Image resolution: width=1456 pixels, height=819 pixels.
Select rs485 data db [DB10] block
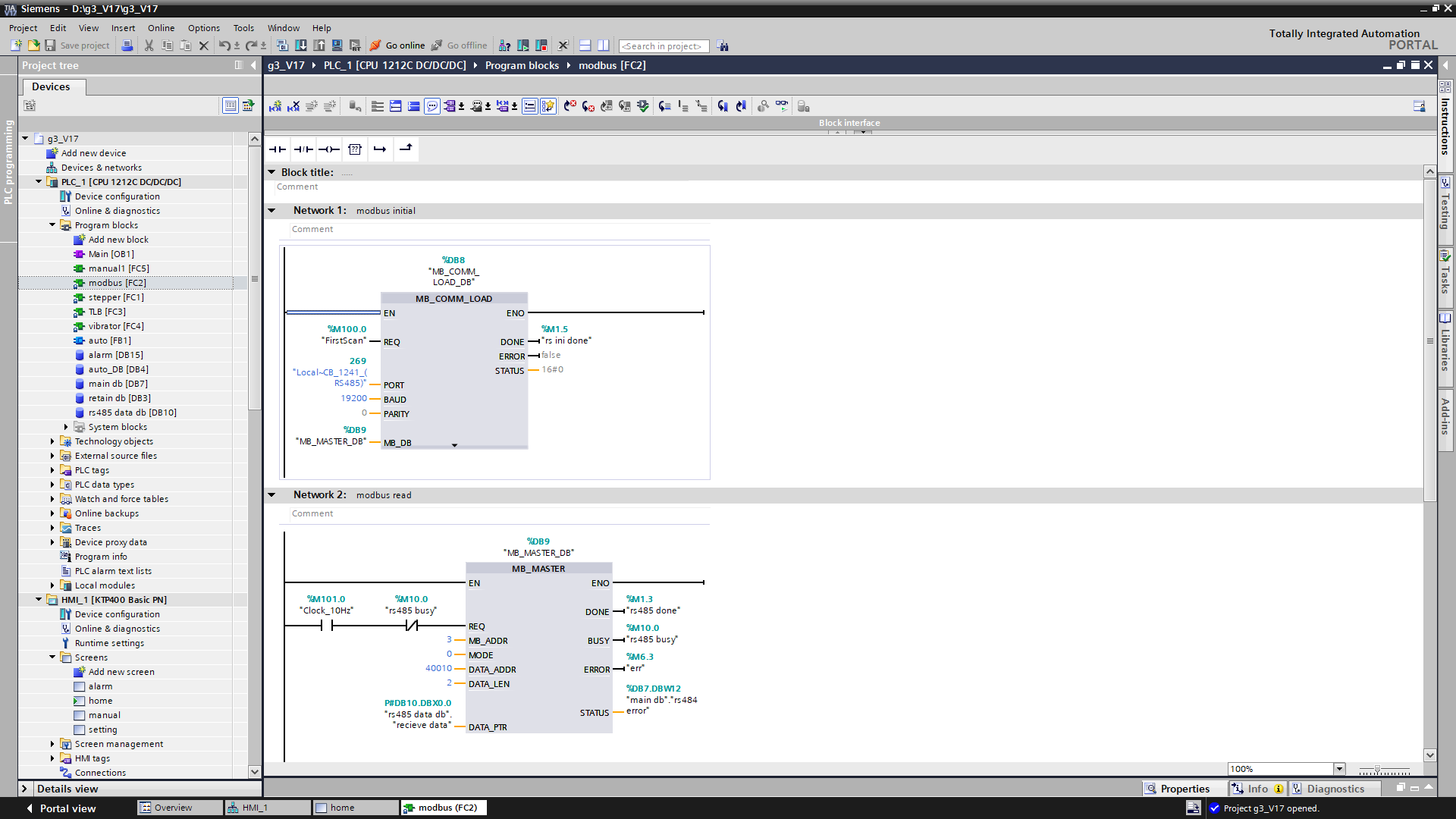(x=132, y=413)
